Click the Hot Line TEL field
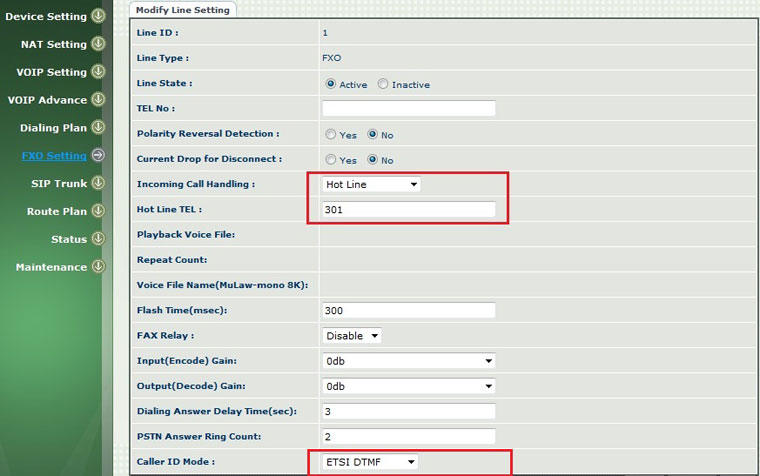760x476 pixels. 409,210
